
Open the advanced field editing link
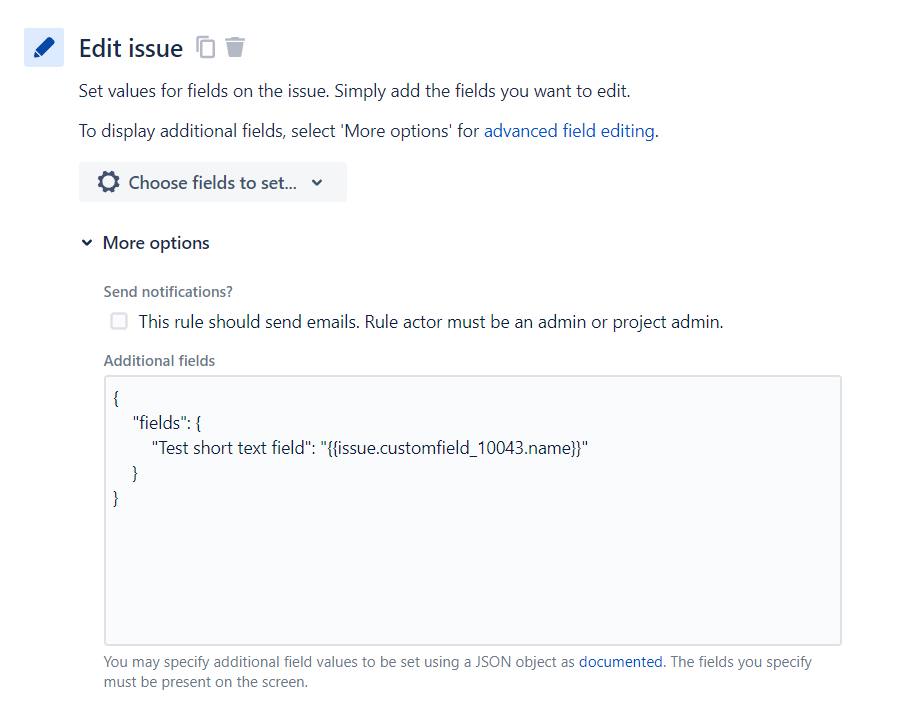pyautogui.click(x=569, y=131)
